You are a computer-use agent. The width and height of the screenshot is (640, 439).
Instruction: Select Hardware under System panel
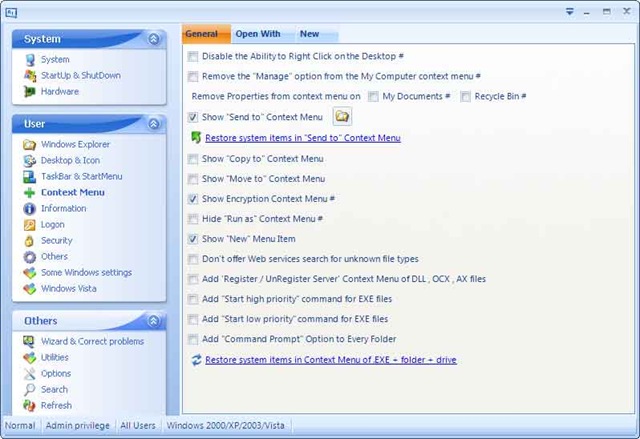point(60,91)
